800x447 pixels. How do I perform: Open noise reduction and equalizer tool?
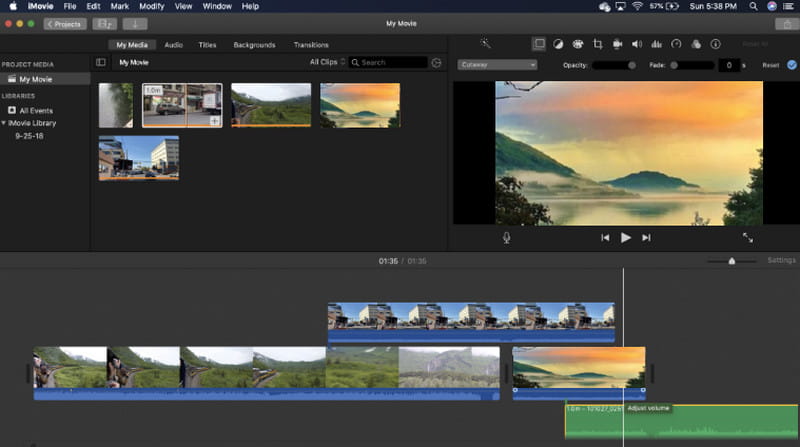pyautogui.click(x=657, y=44)
